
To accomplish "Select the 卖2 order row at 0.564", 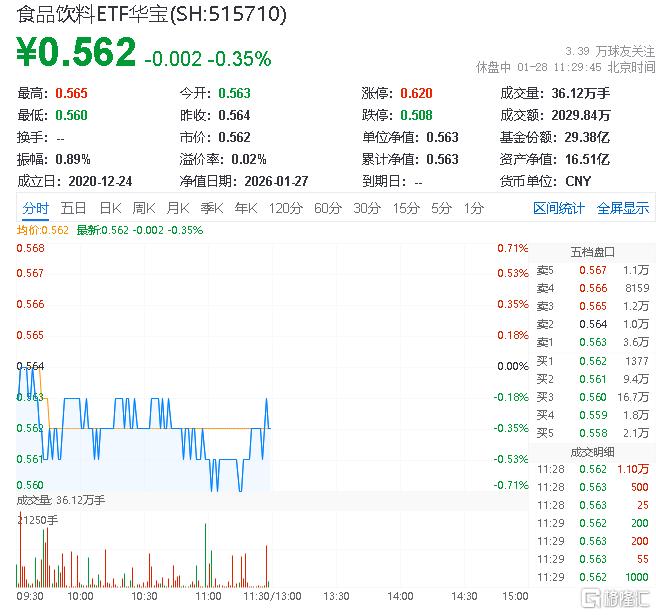I will [593, 324].
